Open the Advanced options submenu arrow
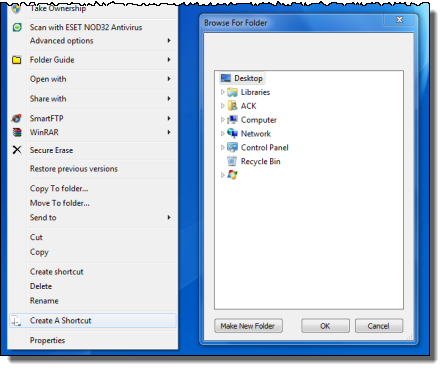 (x=169, y=41)
